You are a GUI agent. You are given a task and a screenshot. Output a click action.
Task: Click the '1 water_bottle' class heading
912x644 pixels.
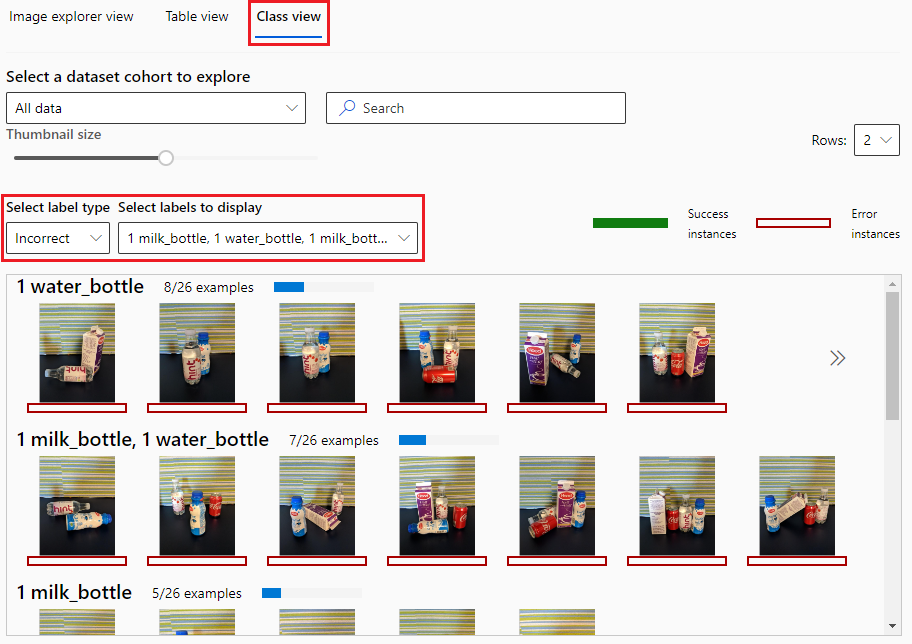click(x=80, y=286)
